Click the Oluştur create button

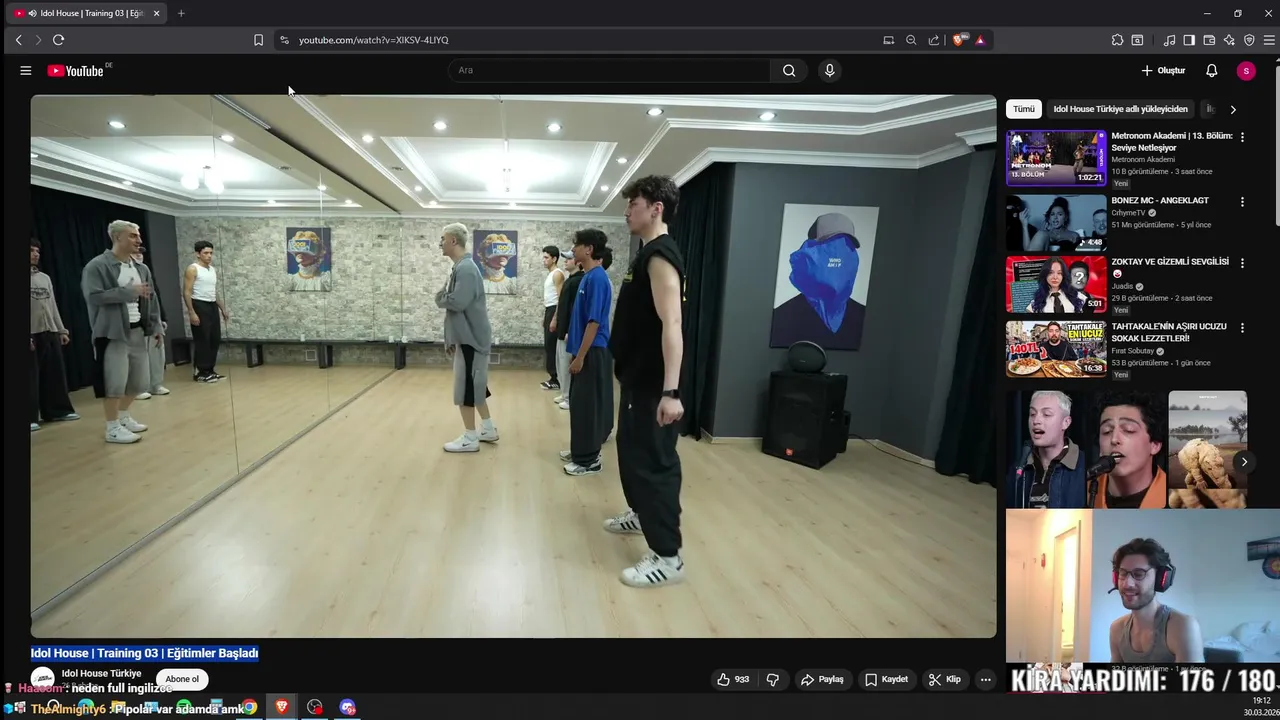pyautogui.click(x=1163, y=70)
